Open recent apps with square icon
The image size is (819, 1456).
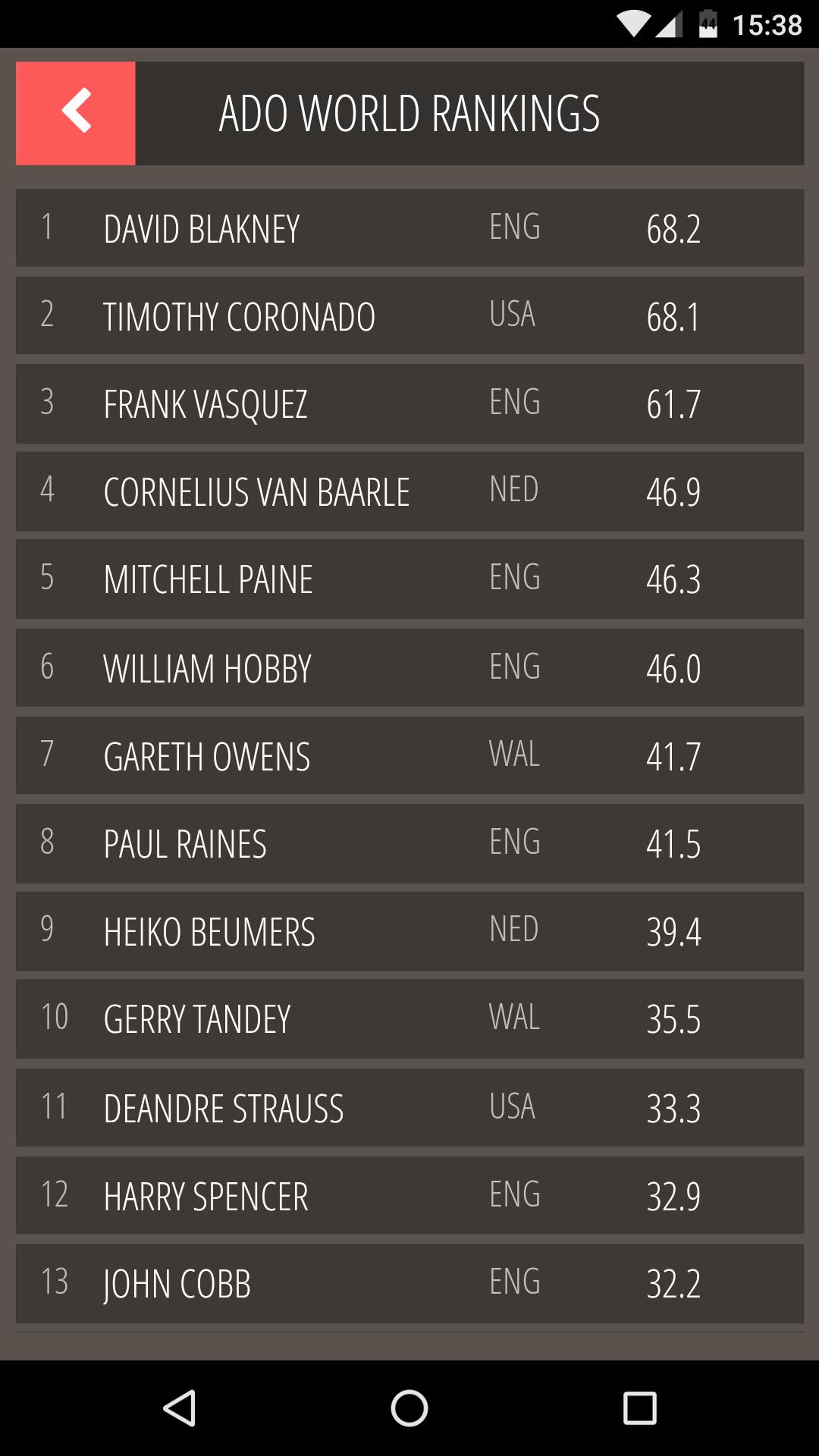tap(639, 1408)
